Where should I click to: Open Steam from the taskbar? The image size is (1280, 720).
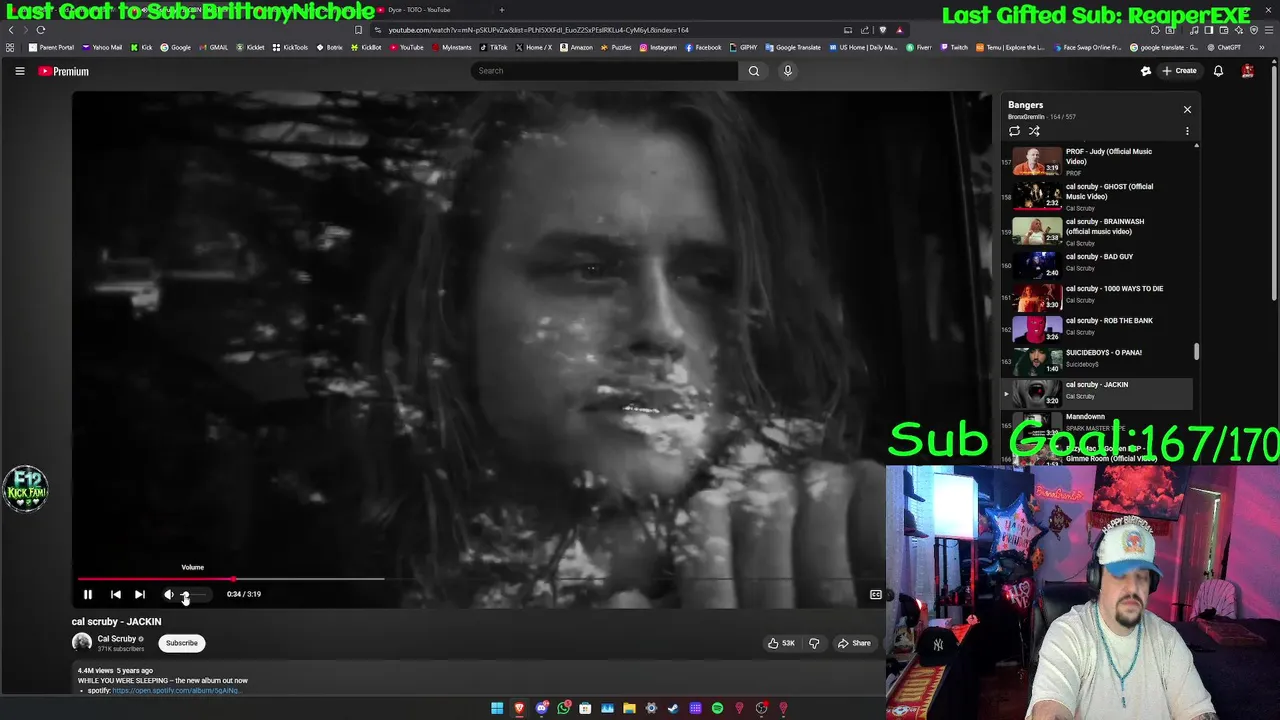[673, 708]
